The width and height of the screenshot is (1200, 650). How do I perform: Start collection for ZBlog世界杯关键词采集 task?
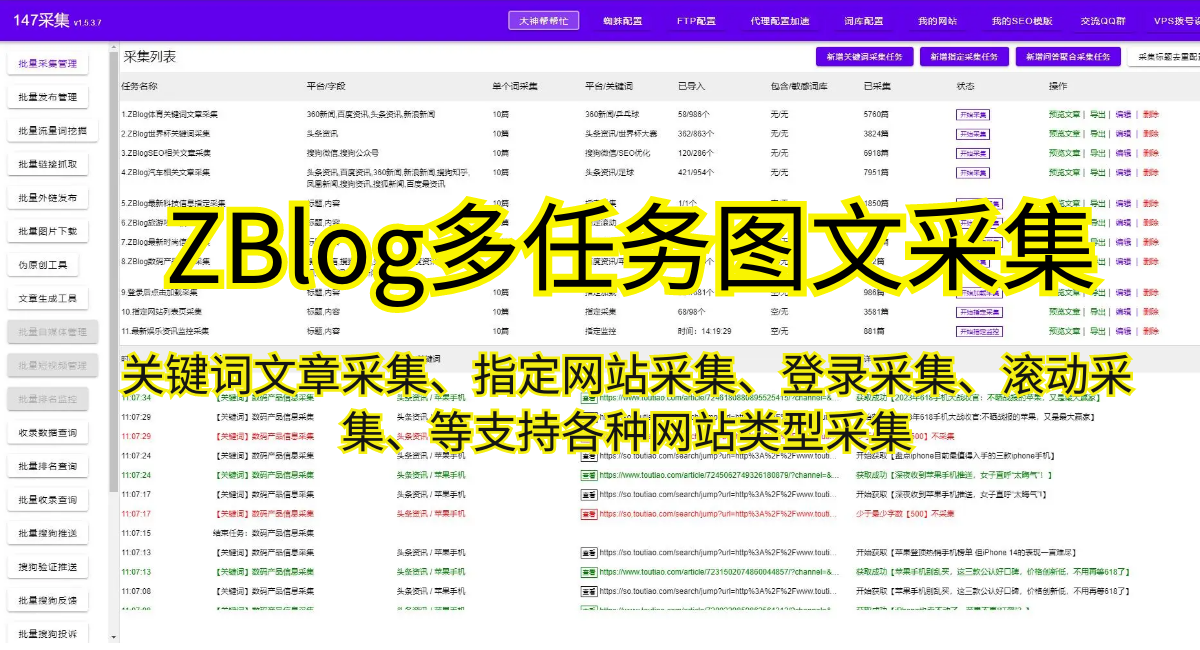(x=972, y=134)
